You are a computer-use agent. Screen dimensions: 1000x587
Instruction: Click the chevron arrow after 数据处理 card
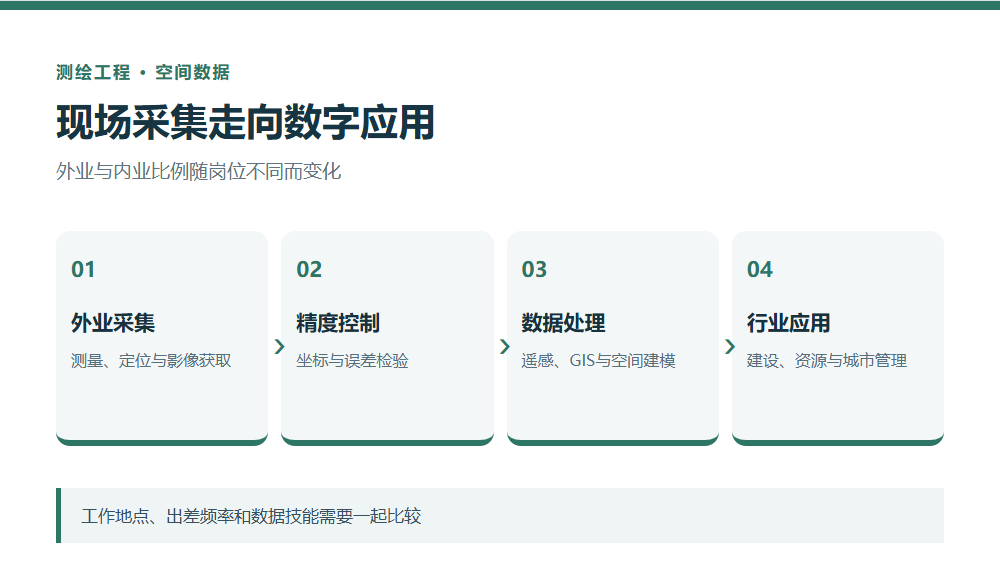(x=730, y=346)
